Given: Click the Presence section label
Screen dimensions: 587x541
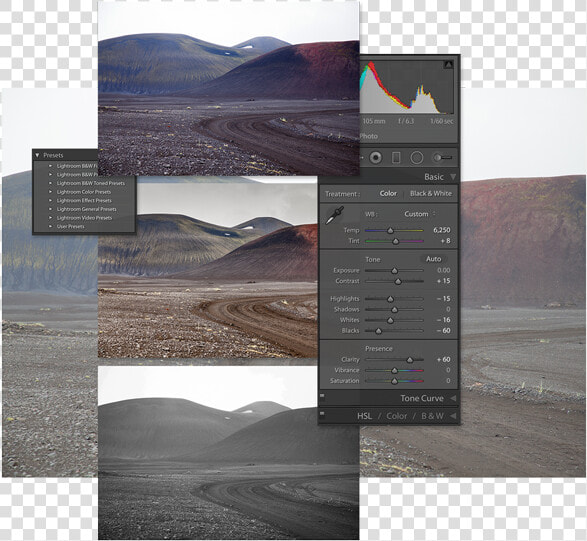Looking at the screenshot, I should coord(379,349).
